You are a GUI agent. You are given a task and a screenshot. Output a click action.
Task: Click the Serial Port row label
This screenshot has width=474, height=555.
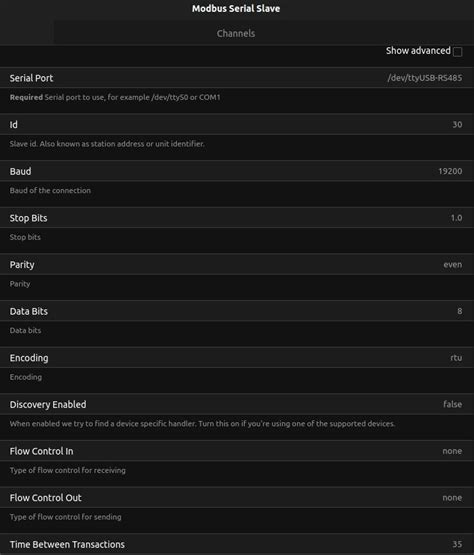tap(31, 78)
